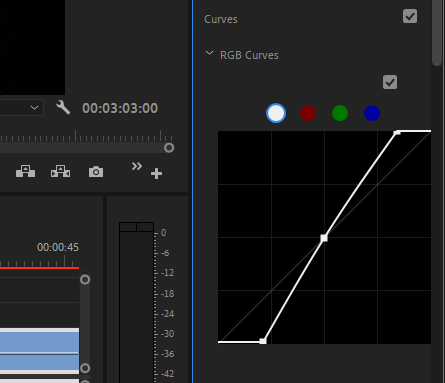Click the 00:03:03:00 duration timecode

tap(120, 108)
